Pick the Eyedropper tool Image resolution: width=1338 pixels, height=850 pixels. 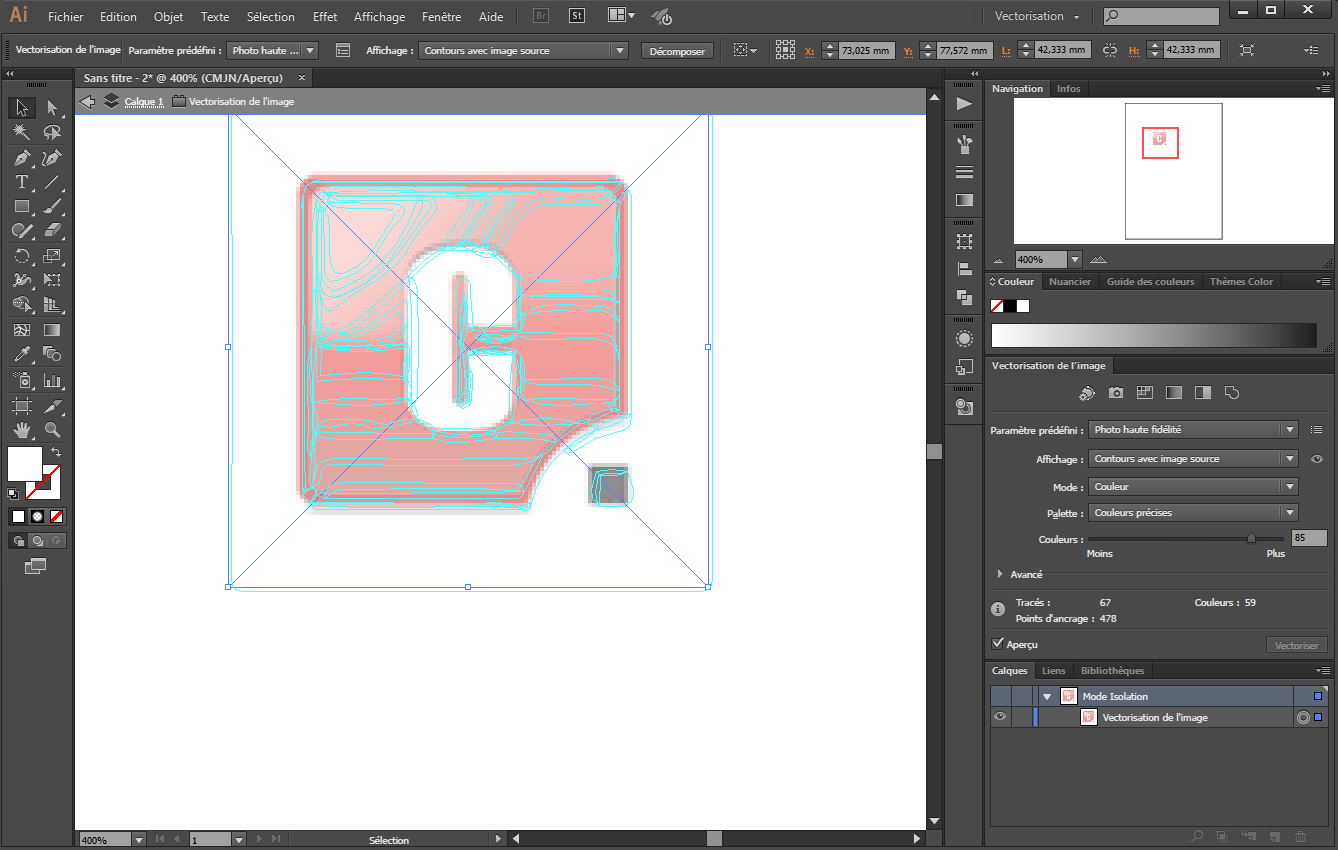(21, 355)
